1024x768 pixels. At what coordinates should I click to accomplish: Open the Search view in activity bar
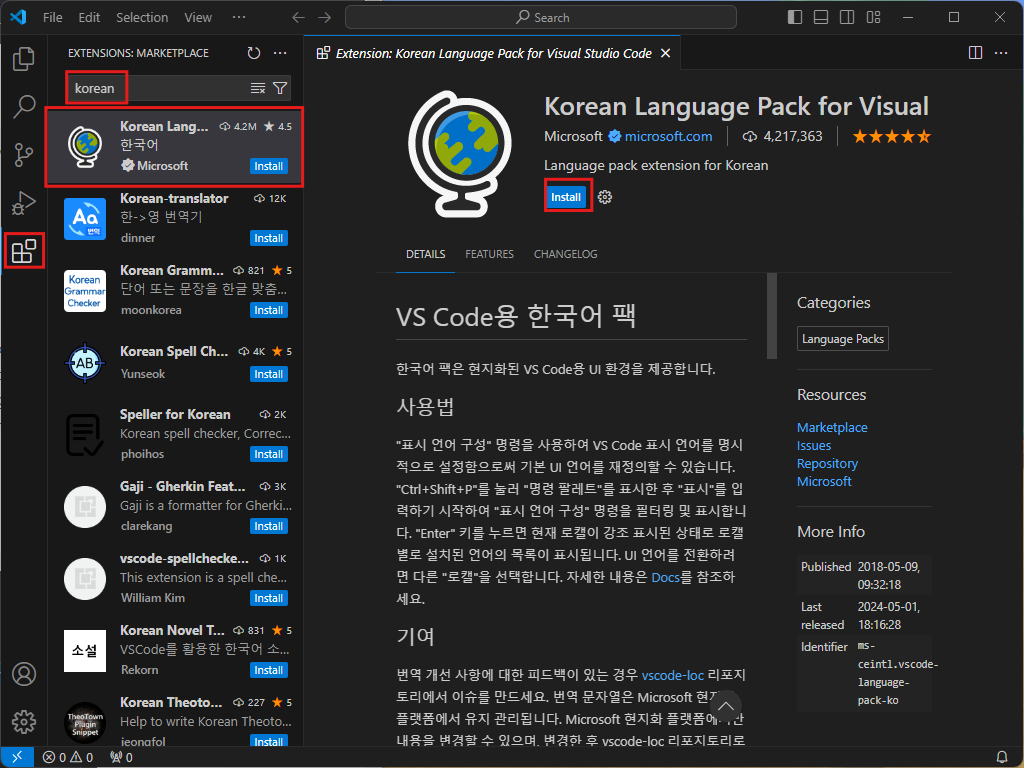(24, 106)
